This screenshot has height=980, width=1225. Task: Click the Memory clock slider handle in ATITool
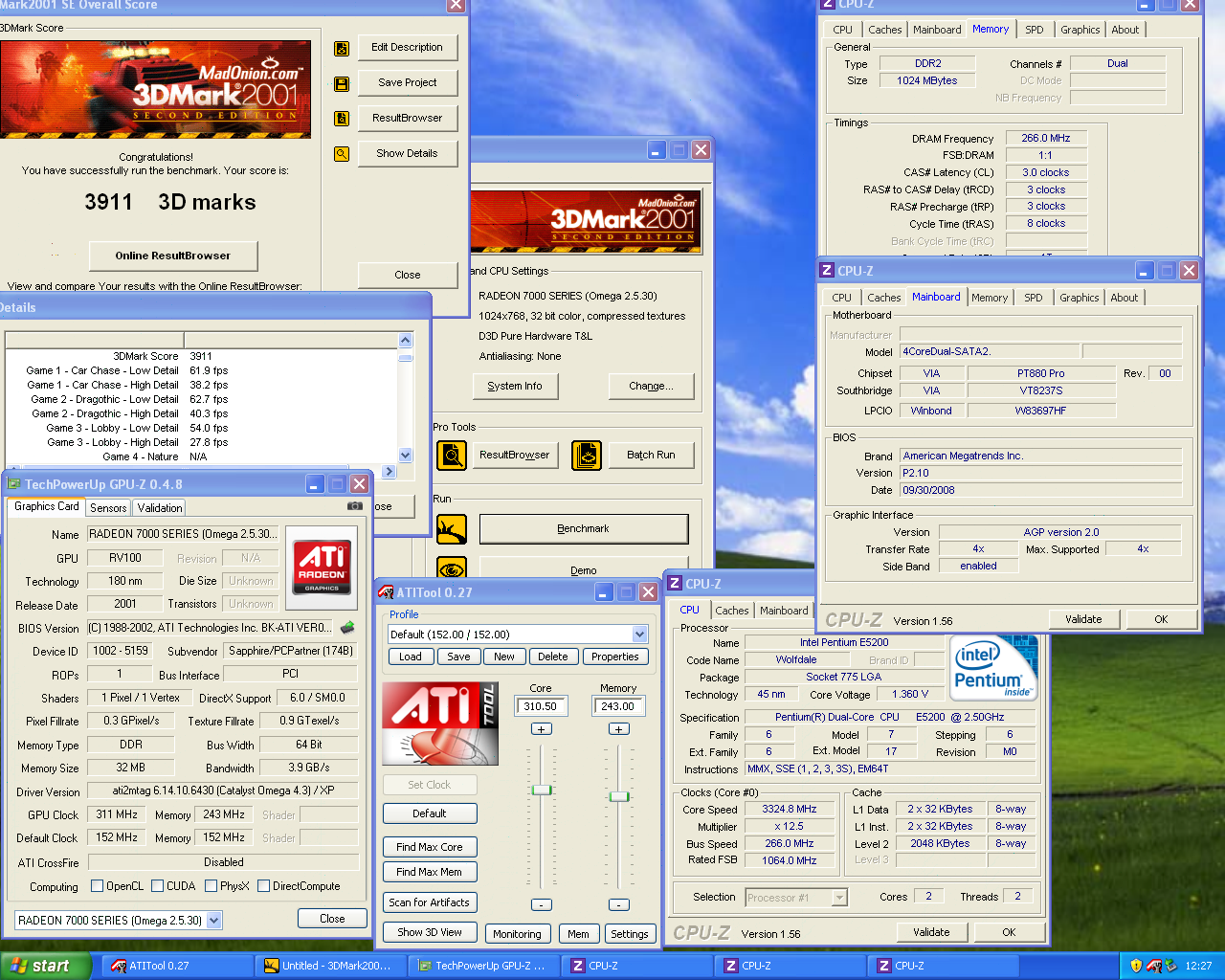coord(619,796)
